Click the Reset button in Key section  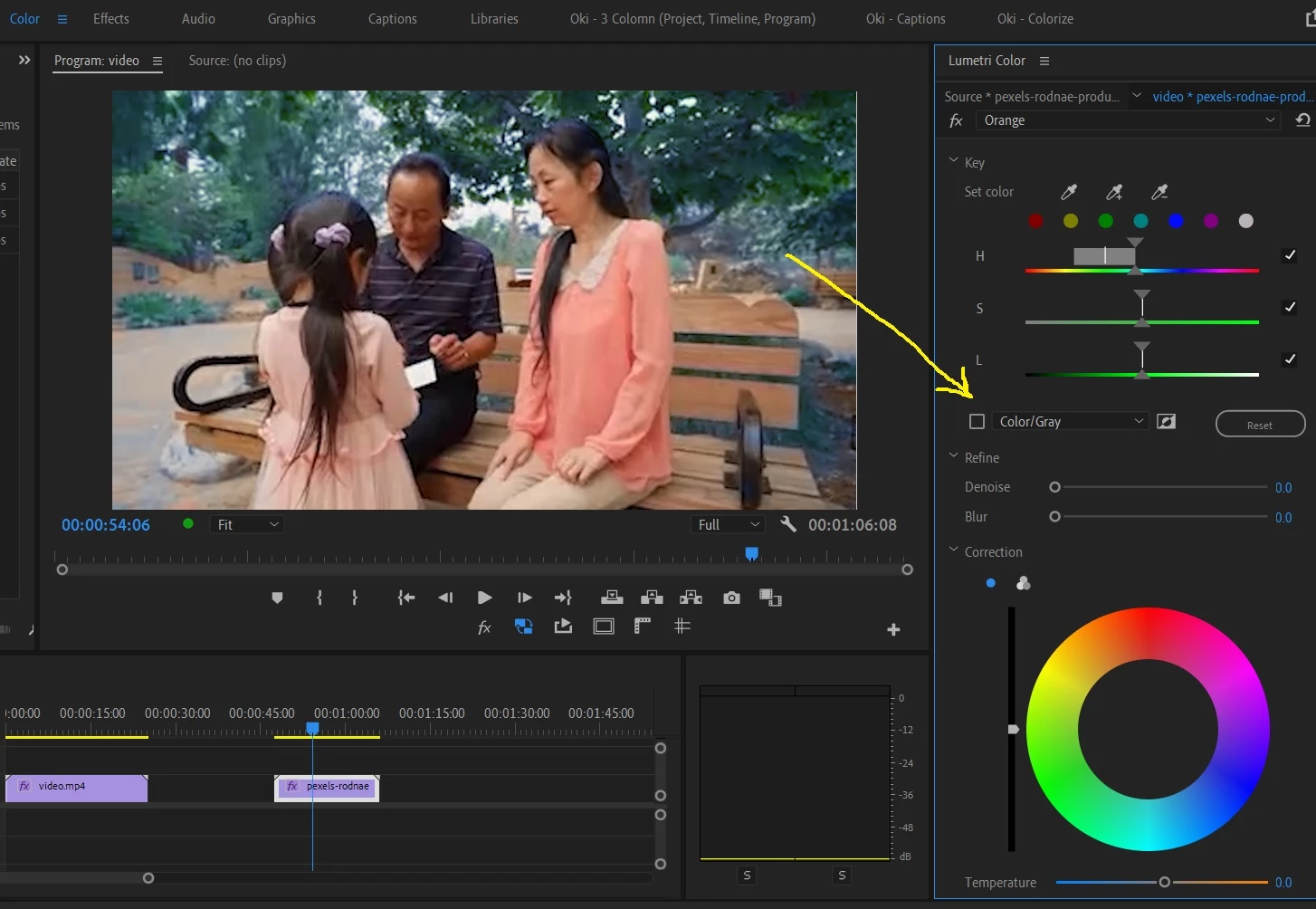coord(1259,425)
